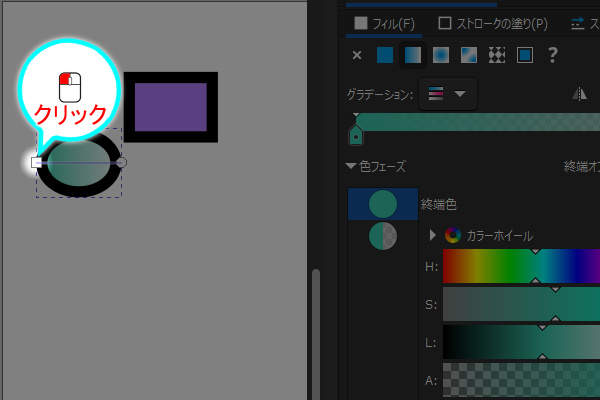The height and width of the screenshot is (400, 600).
Task: Adjust the L lightness slider
Action: click(x=521, y=342)
